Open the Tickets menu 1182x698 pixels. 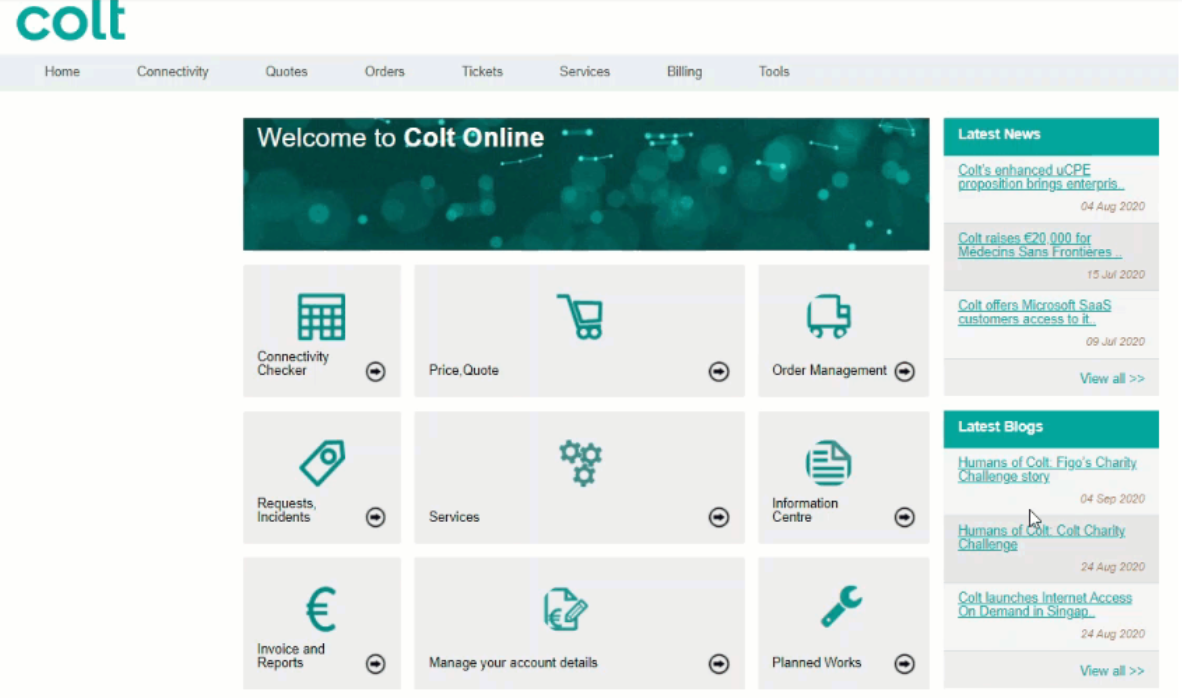[482, 72]
